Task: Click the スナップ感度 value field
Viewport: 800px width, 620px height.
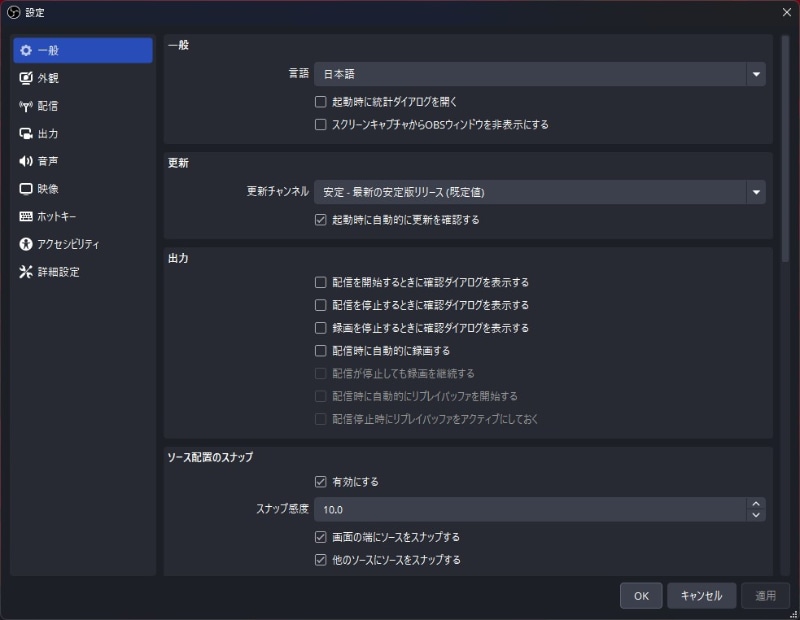Action: pos(530,509)
